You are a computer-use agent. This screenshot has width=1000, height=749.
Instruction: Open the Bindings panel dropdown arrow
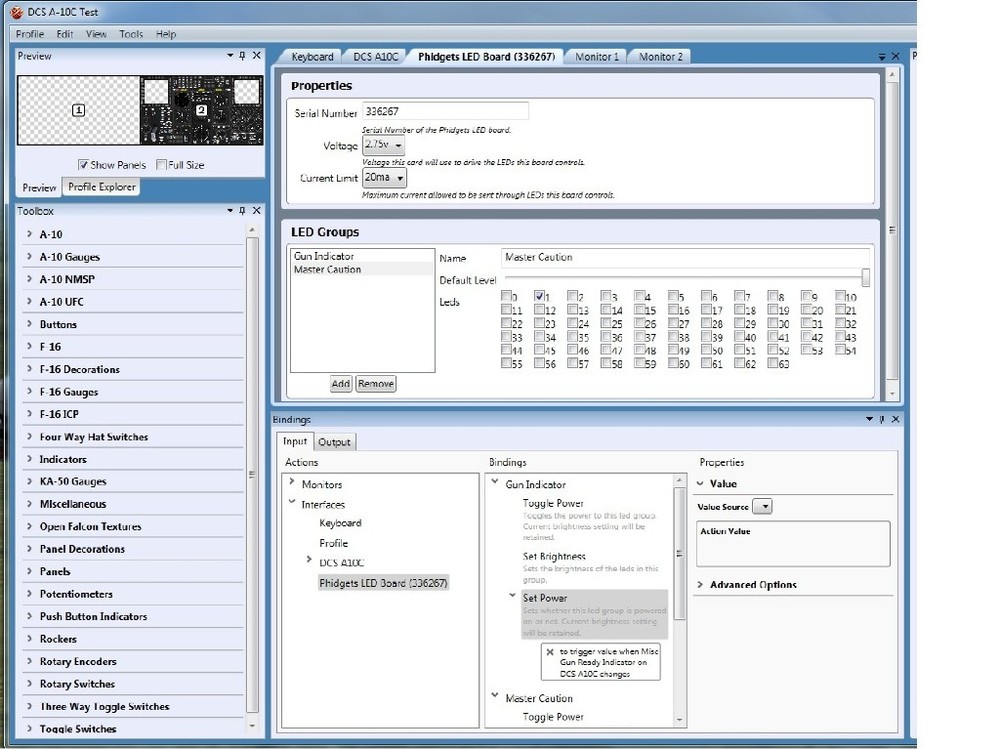point(870,420)
